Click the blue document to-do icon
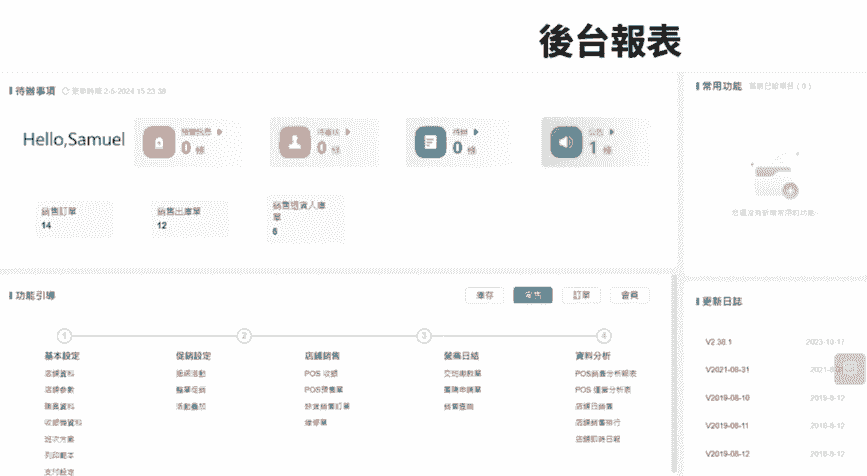The height and width of the screenshot is (476, 867). 429,143
